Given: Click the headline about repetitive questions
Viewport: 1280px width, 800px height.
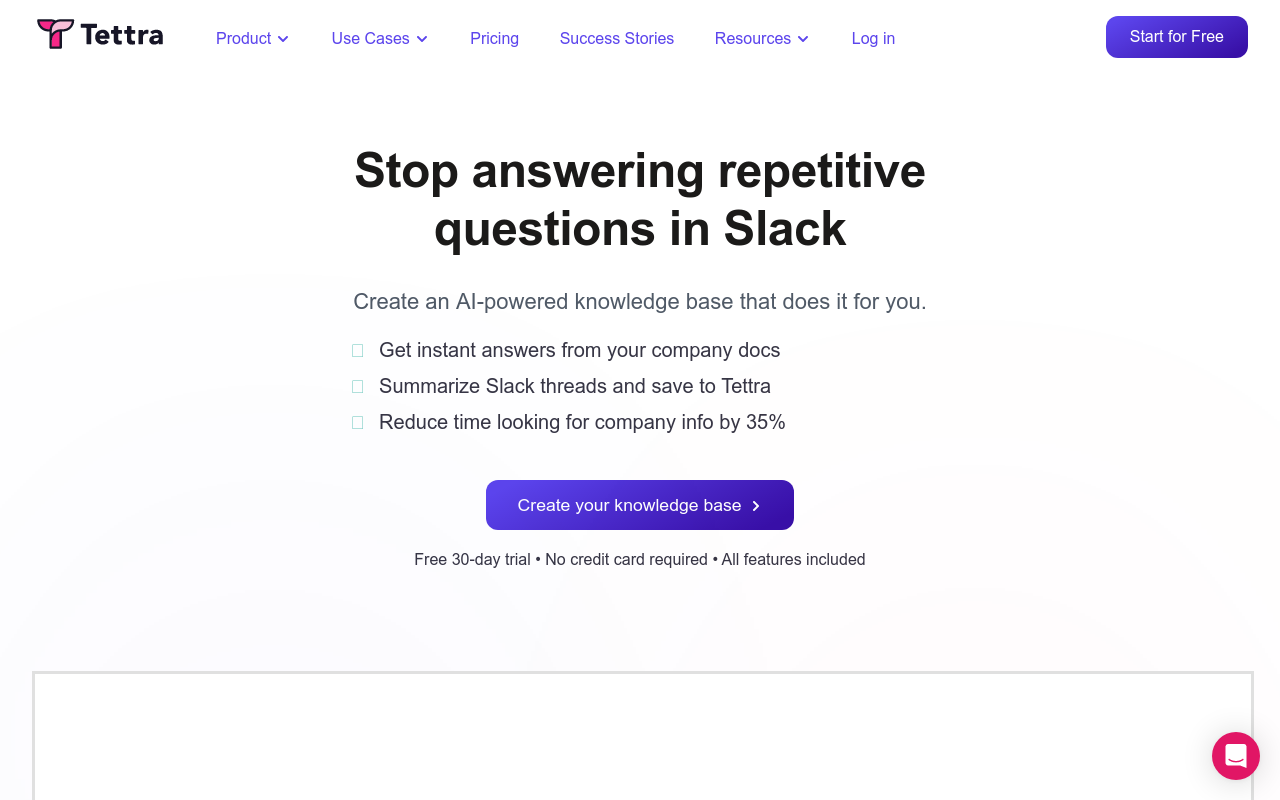Looking at the screenshot, I should 640,199.
